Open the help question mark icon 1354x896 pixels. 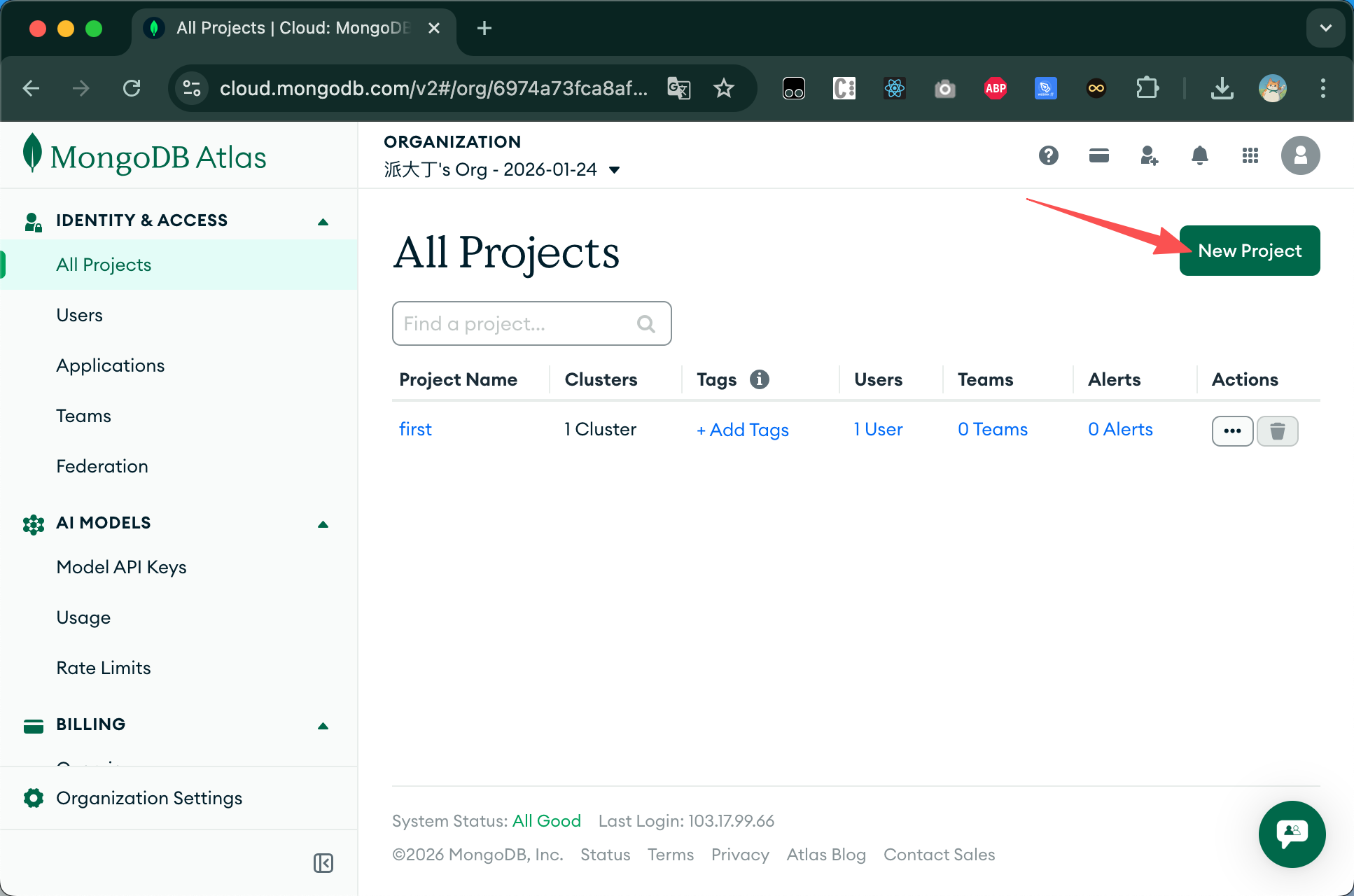(1048, 155)
